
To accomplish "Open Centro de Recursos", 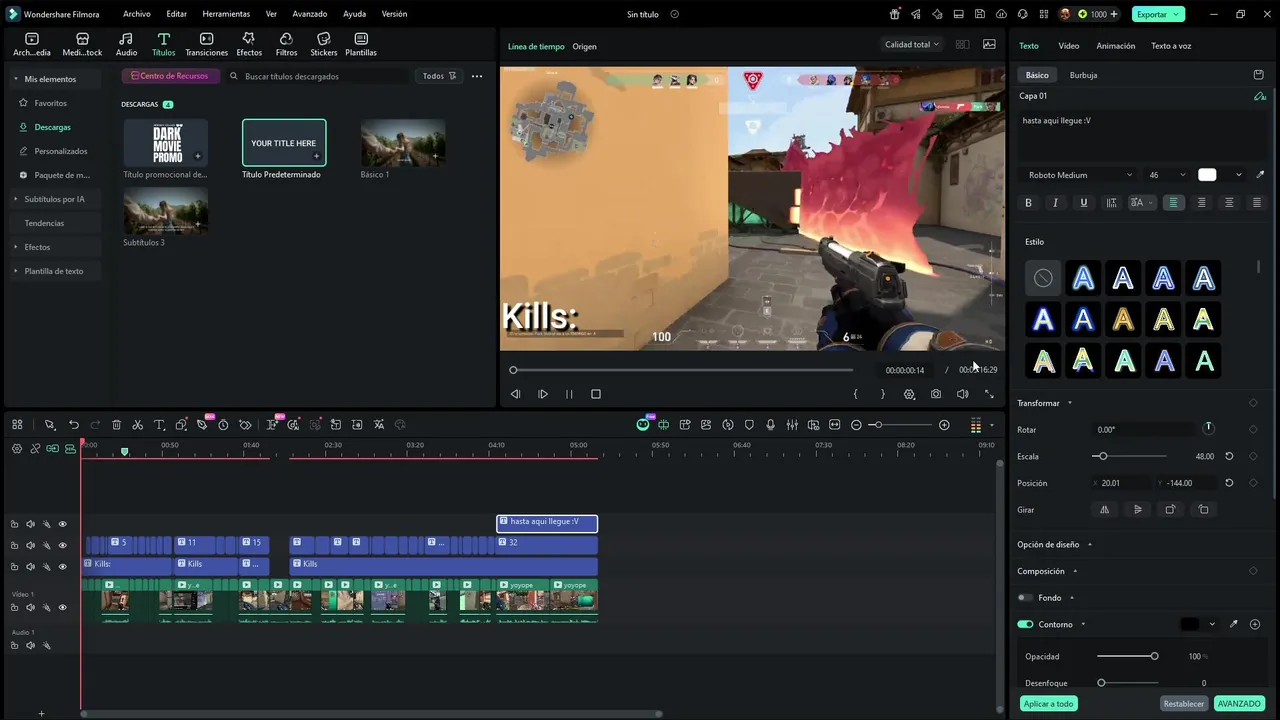I will pos(169,76).
